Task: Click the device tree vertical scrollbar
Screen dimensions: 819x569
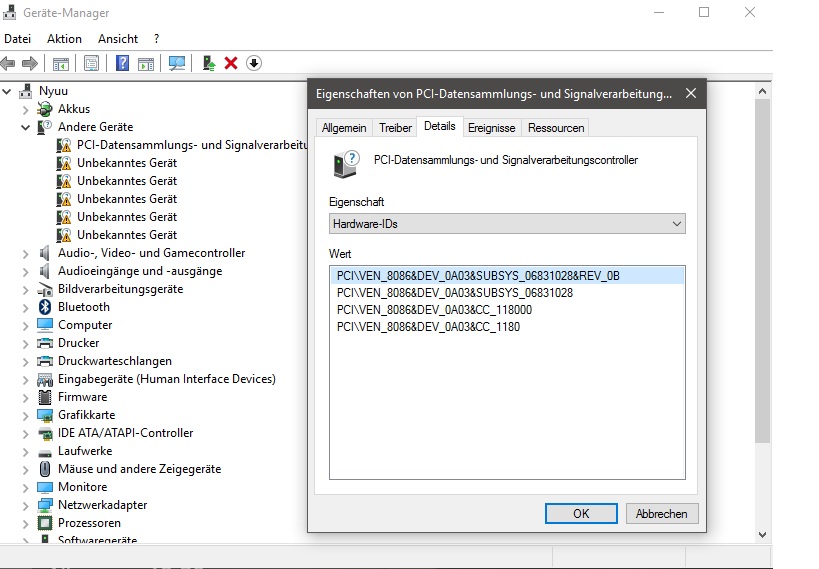Action: pos(763,300)
